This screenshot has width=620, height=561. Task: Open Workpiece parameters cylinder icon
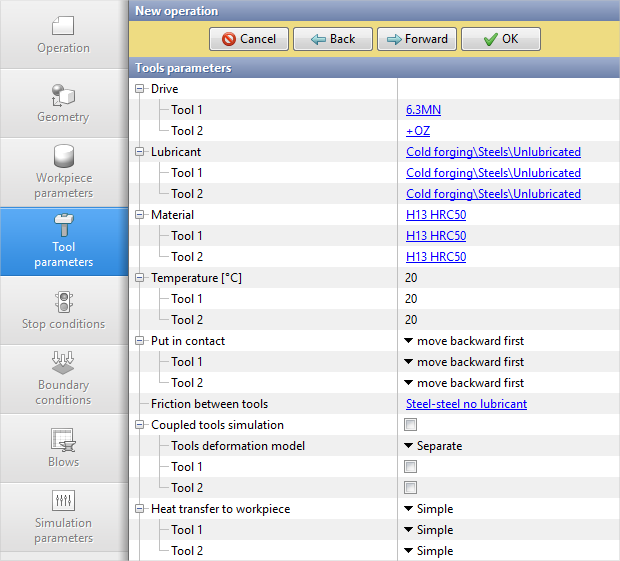click(x=63, y=157)
